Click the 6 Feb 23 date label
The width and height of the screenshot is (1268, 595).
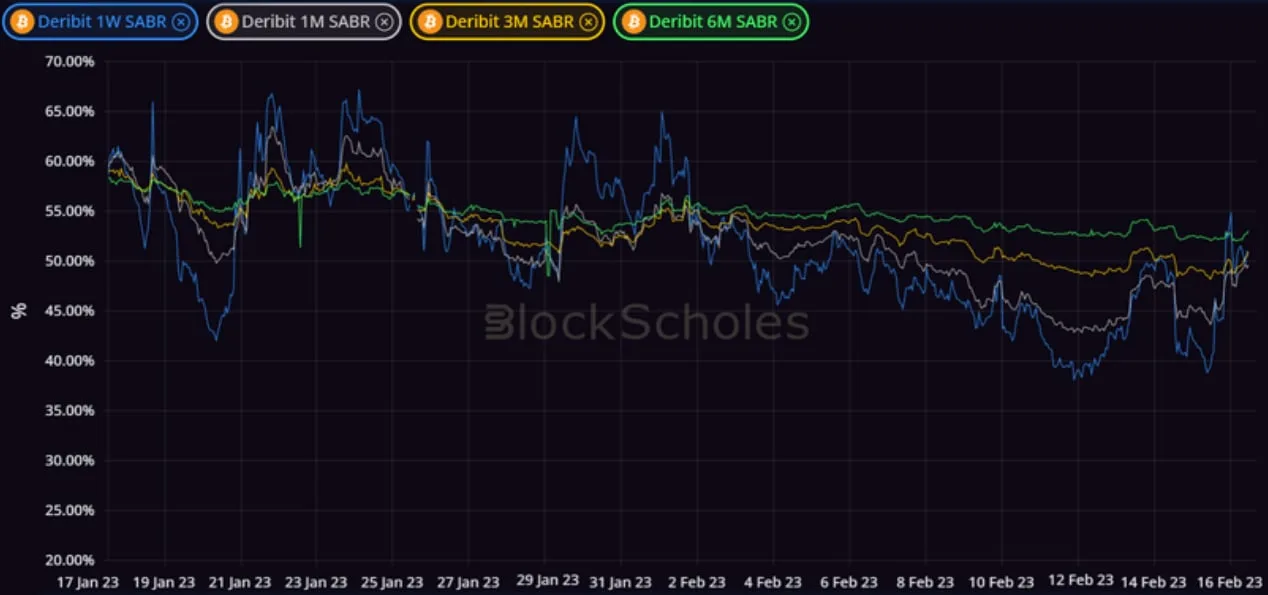click(849, 582)
